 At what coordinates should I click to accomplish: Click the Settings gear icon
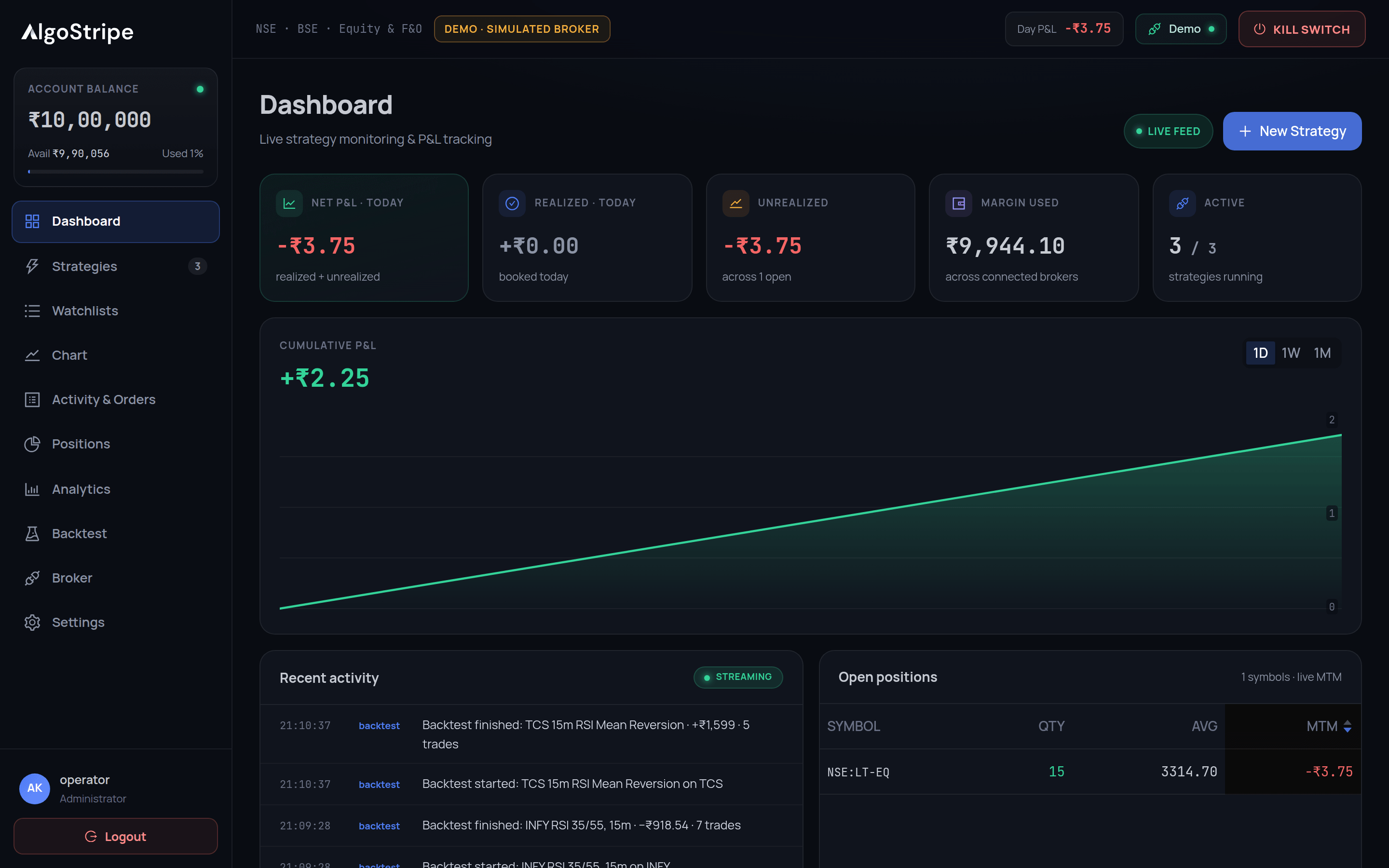click(x=32, y=622)
